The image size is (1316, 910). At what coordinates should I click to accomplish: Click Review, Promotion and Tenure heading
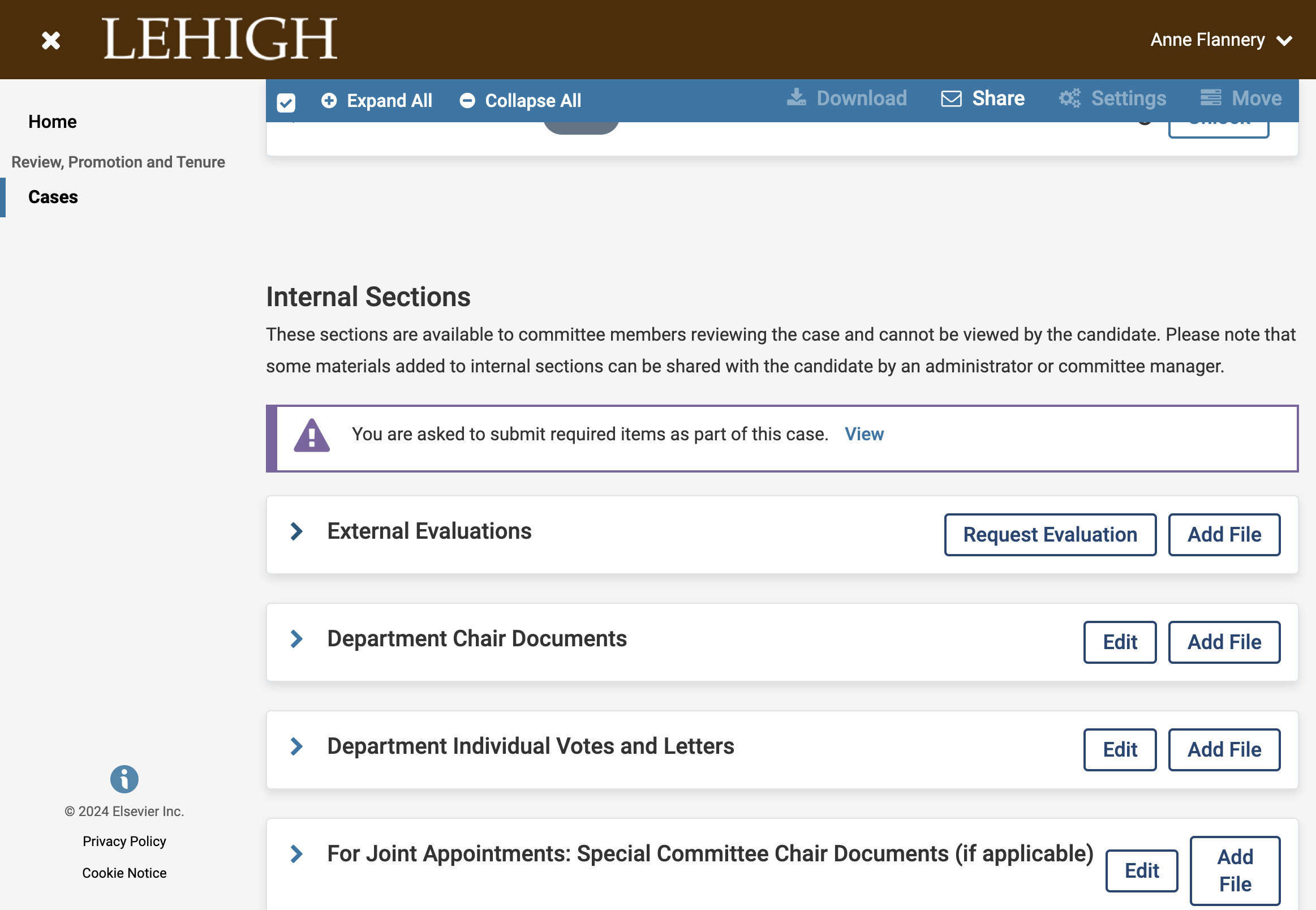(118, 162)
